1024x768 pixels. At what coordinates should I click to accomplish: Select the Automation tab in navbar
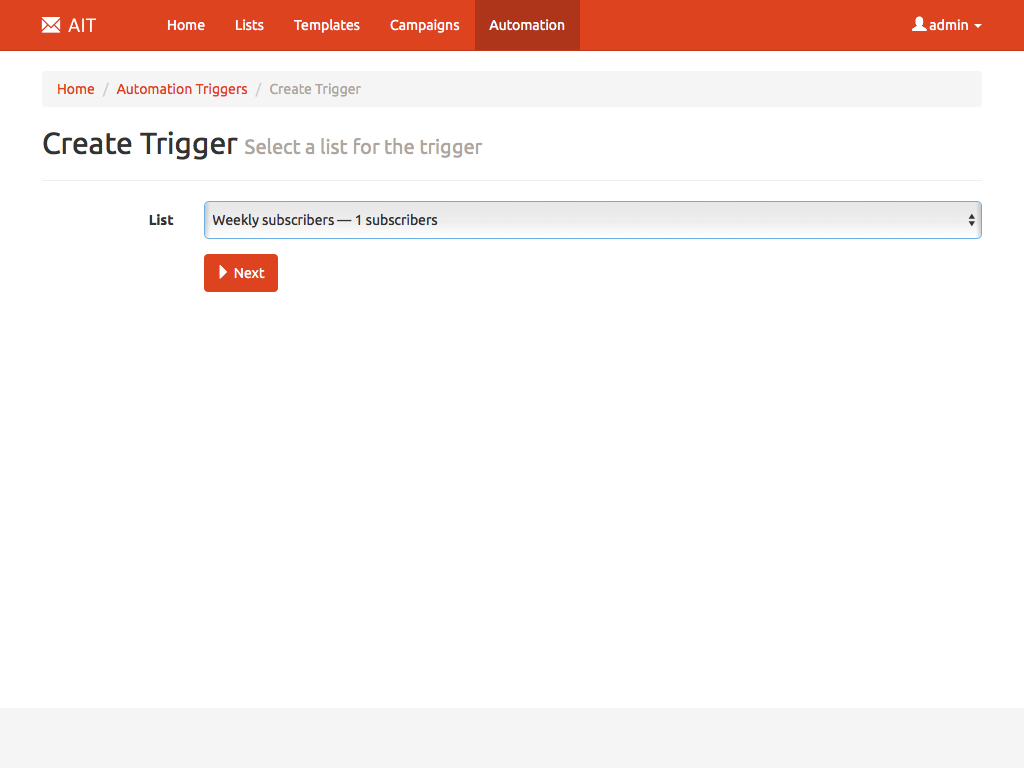(527, 25)
